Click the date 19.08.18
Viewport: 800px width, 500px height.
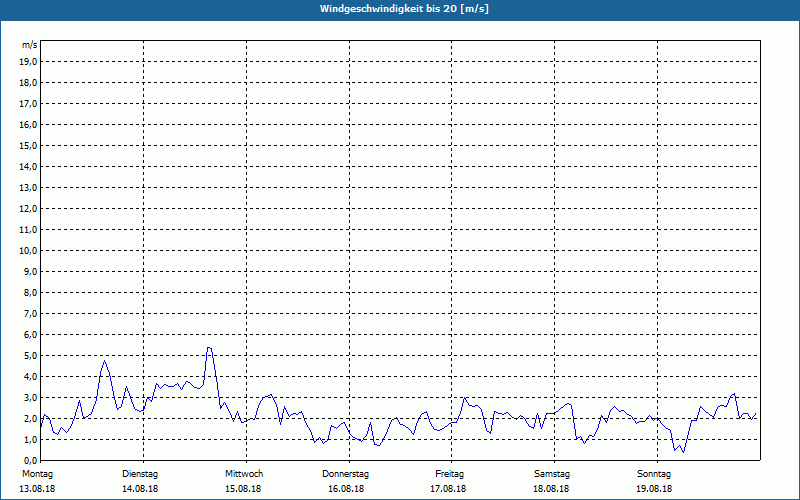tap(654, 489)
